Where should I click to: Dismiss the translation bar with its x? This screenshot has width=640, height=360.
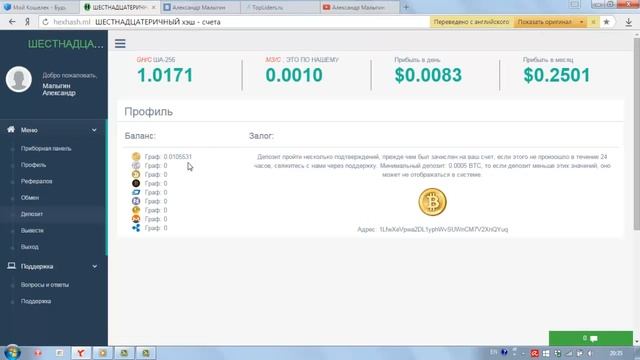[593, 22]
